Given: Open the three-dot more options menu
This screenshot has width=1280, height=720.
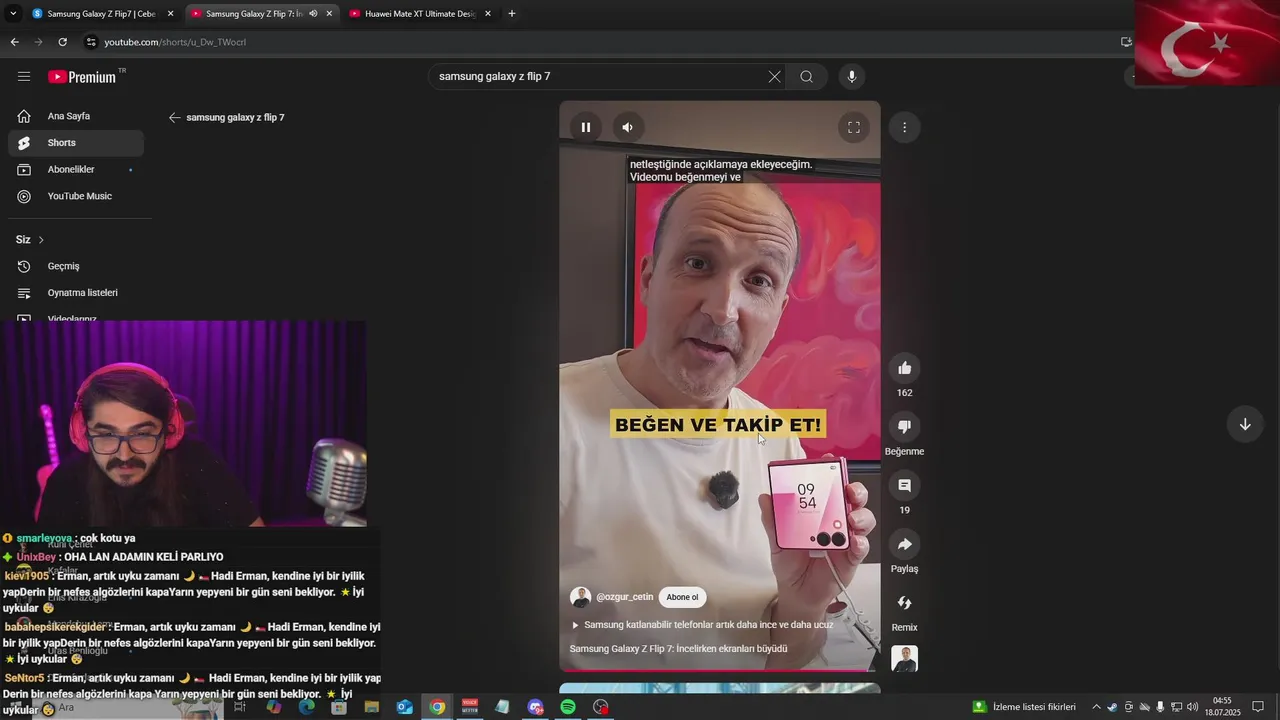Looking at the screenshot, I should point(904,127).
